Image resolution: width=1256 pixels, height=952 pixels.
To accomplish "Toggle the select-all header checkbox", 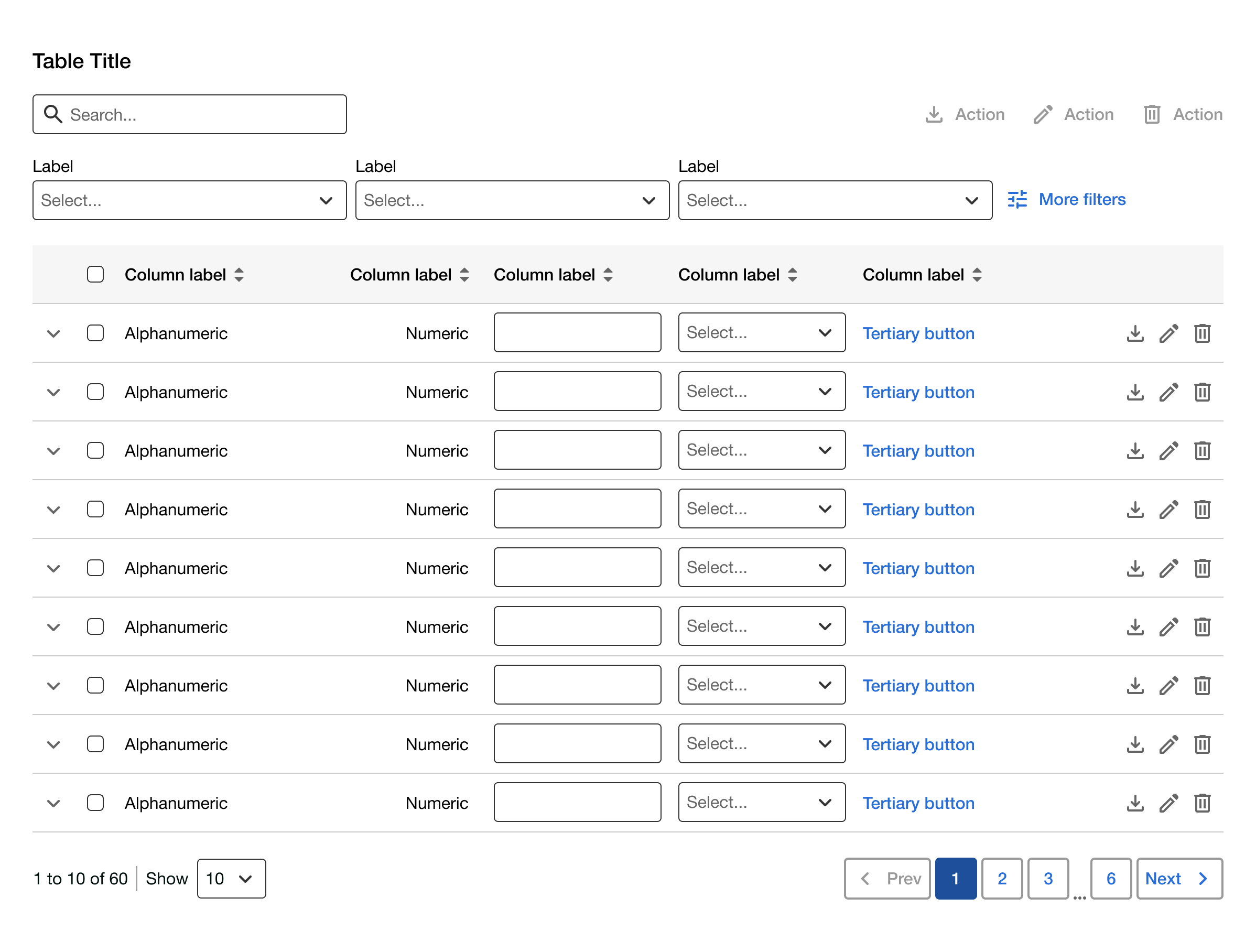I will 95,275.
